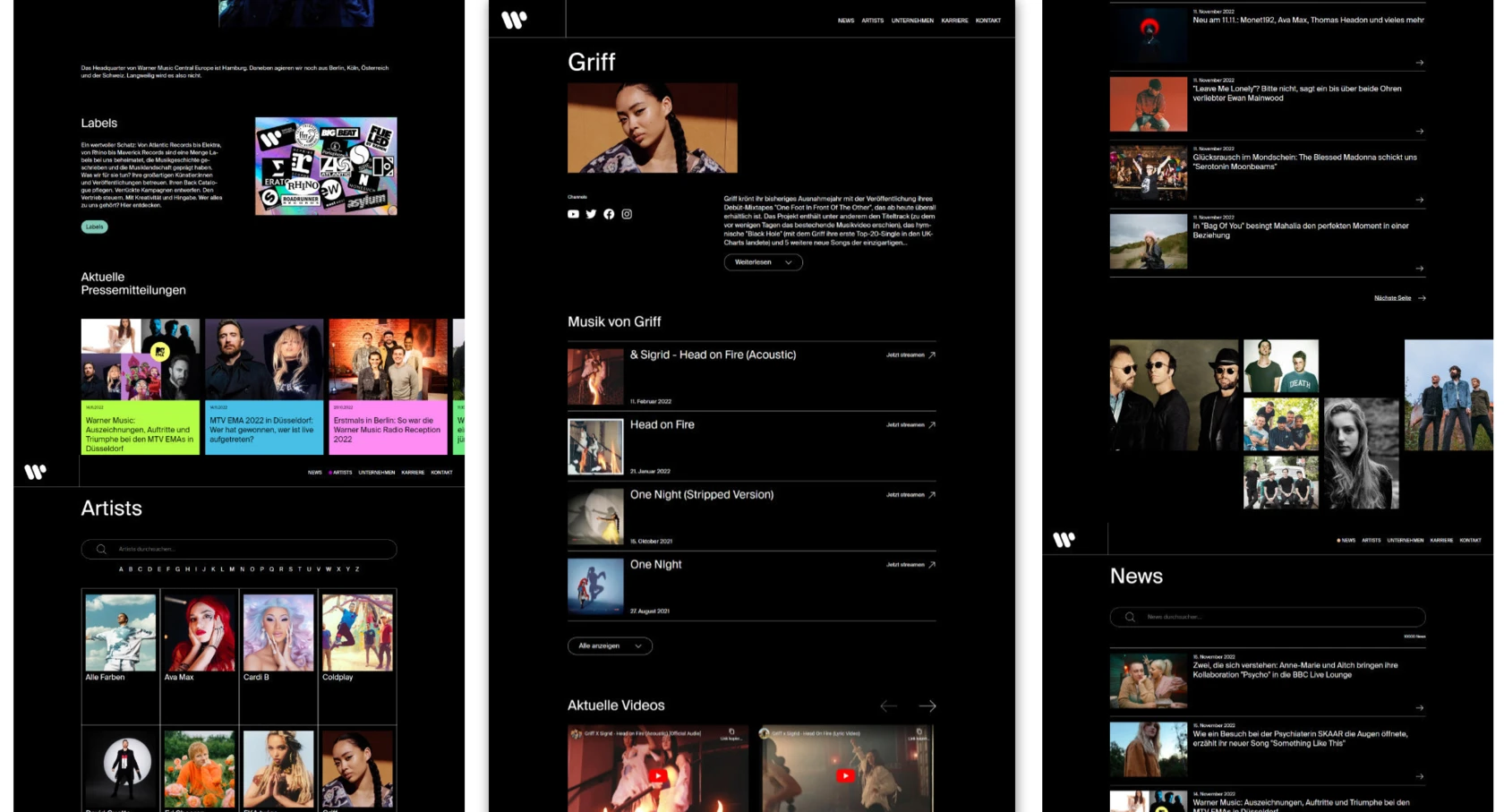Click Griff's portrait photo
The width and height of the screenshot is (1504, 812).
(653, 128)
